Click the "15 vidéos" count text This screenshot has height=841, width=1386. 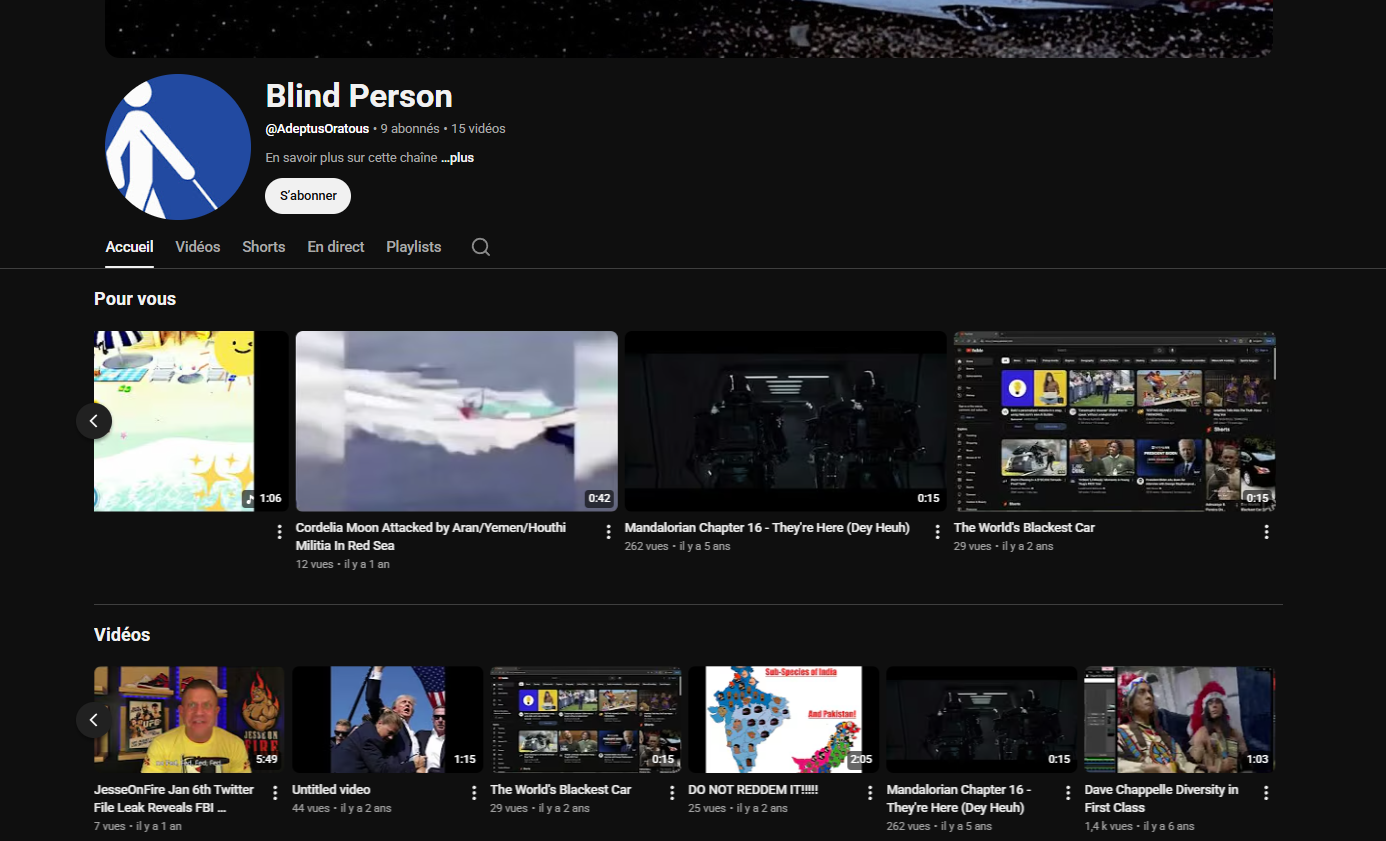[x=478, y=129]
